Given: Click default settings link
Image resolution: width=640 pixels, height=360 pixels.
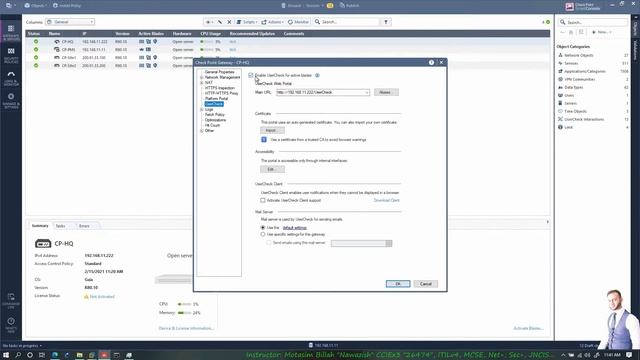Looking at the screenshot, I should (x=294, y=228).
